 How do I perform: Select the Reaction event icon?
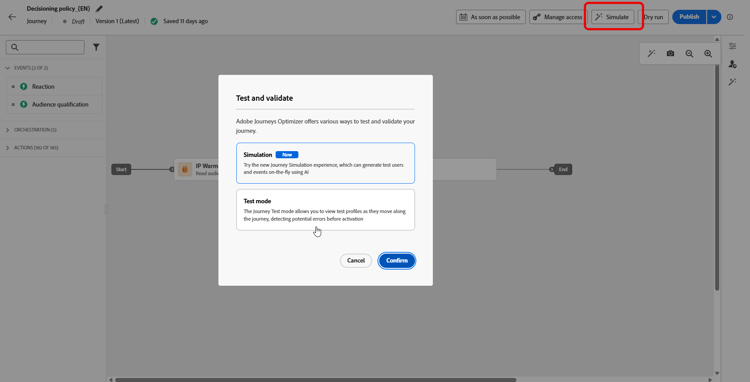click(23, 87)
